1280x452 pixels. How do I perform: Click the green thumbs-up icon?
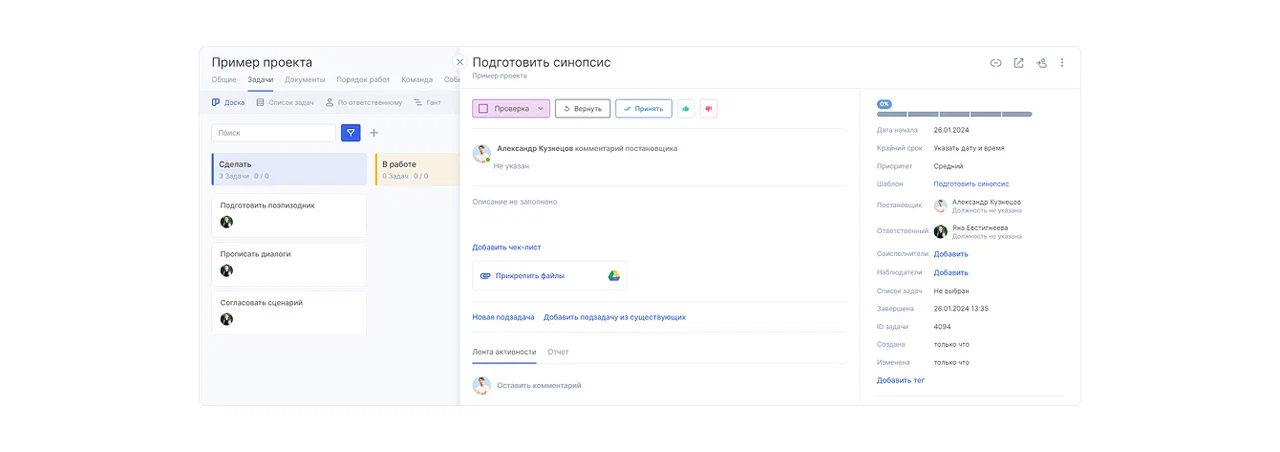pos(686,108)
